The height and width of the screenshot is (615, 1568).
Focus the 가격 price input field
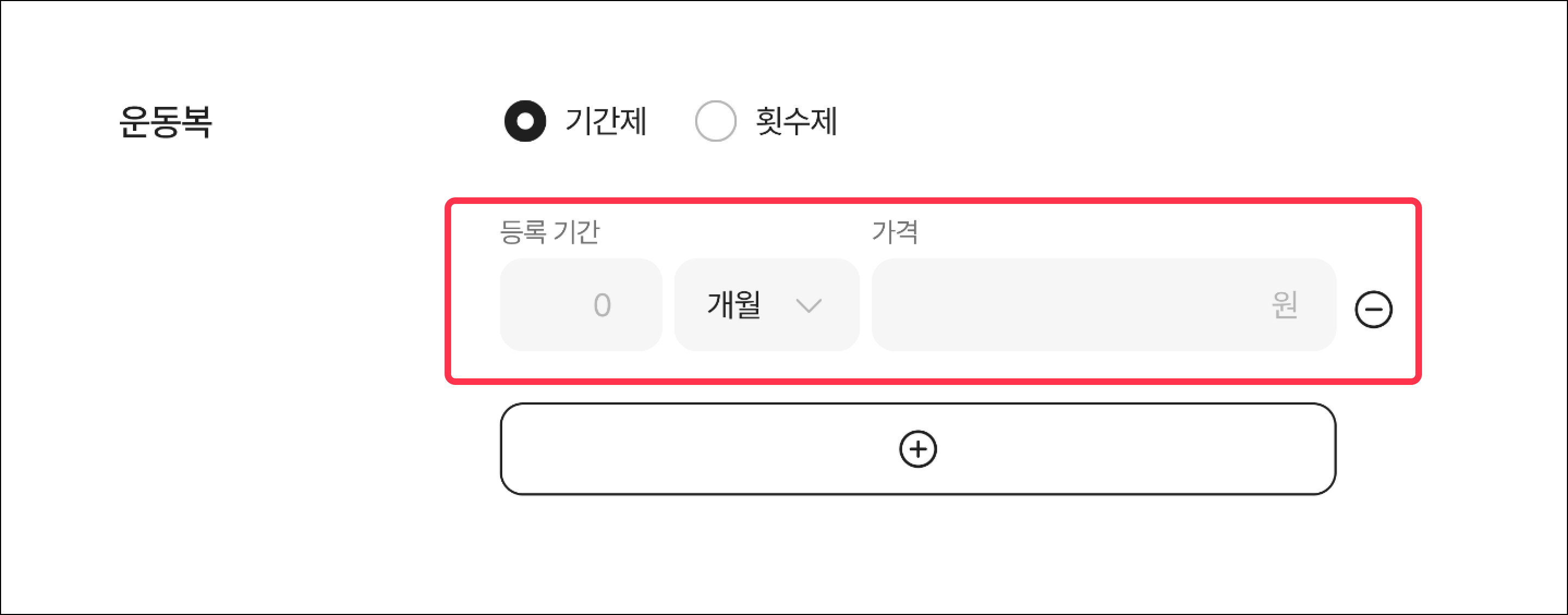pyautogui.click(x=1103, y=305)
